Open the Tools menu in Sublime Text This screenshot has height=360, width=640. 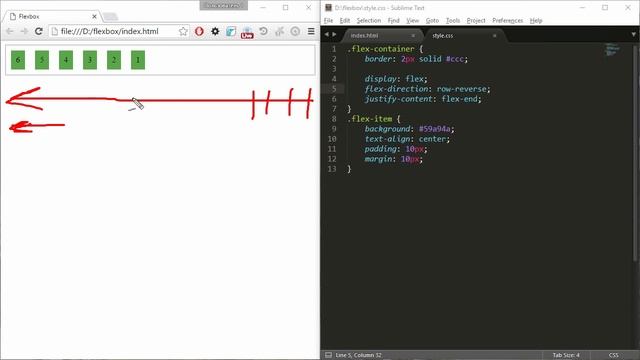[x=453, y=20]
